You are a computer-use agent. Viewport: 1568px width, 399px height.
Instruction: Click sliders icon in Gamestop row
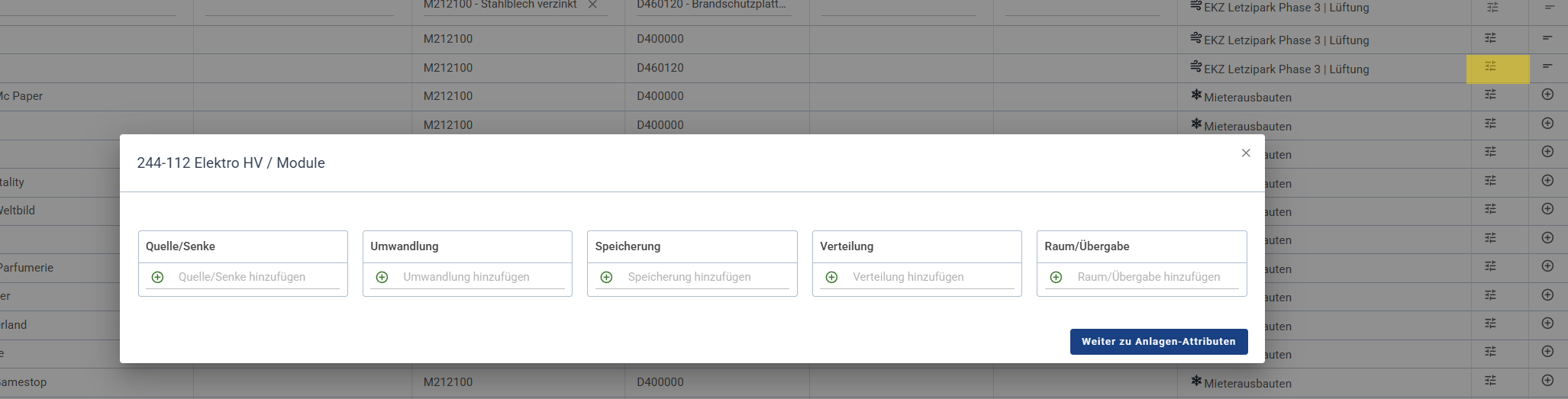point(1490,381)
